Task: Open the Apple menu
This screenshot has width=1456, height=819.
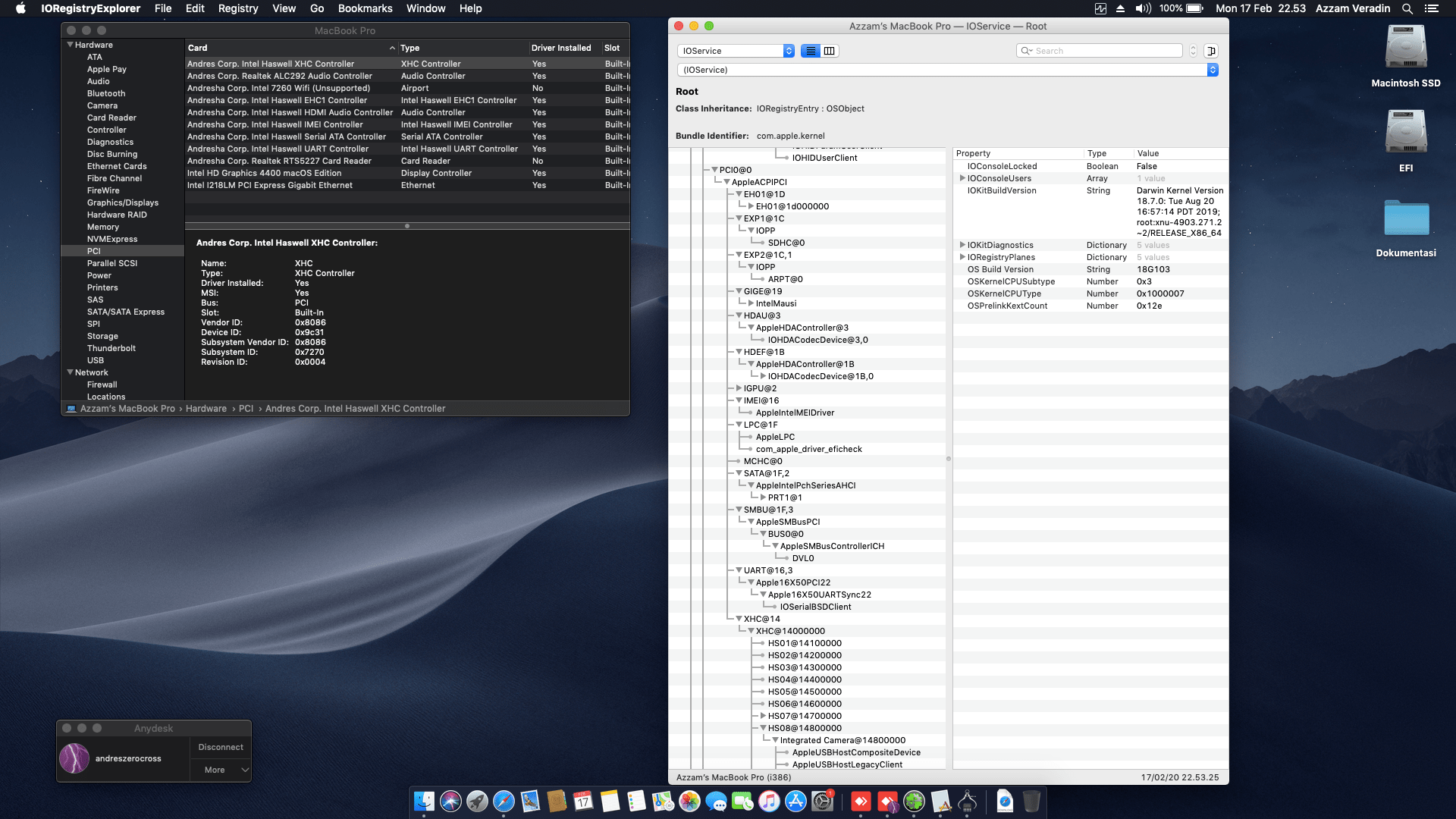Action: 20,8
